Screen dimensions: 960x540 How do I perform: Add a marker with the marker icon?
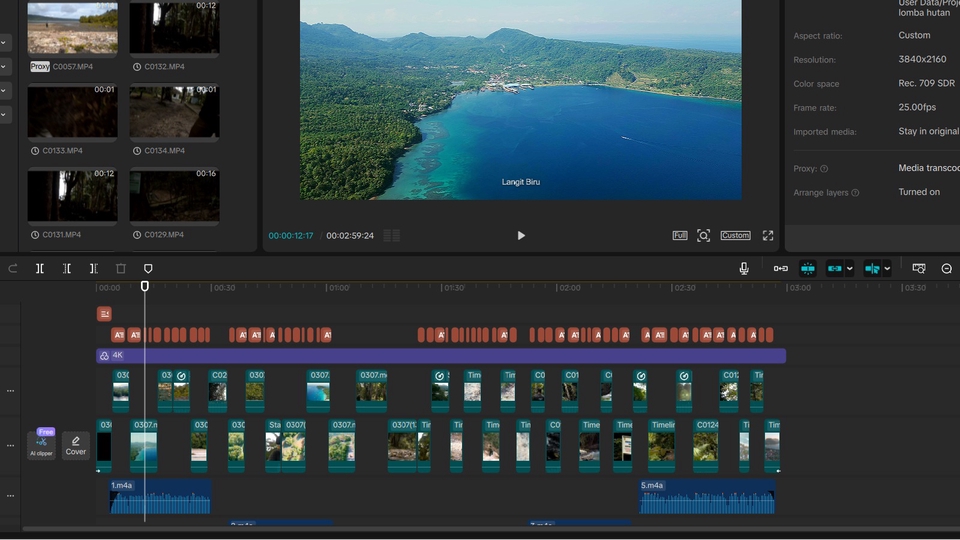[148, 269]
